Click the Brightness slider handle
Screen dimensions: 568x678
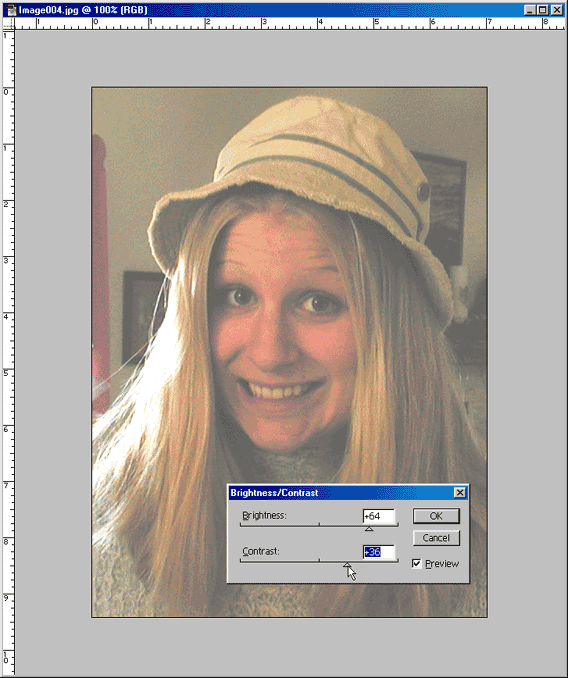point(369,528)
